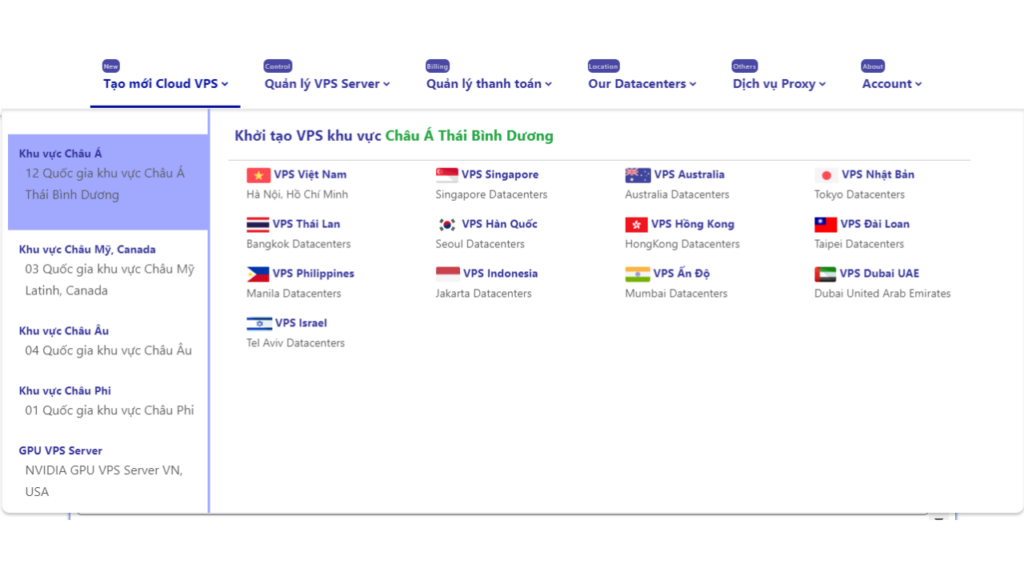Open the Quản lý thanh toán menu
The image size is (1024, 576).
pyautogui.click(x=489, y=84)
